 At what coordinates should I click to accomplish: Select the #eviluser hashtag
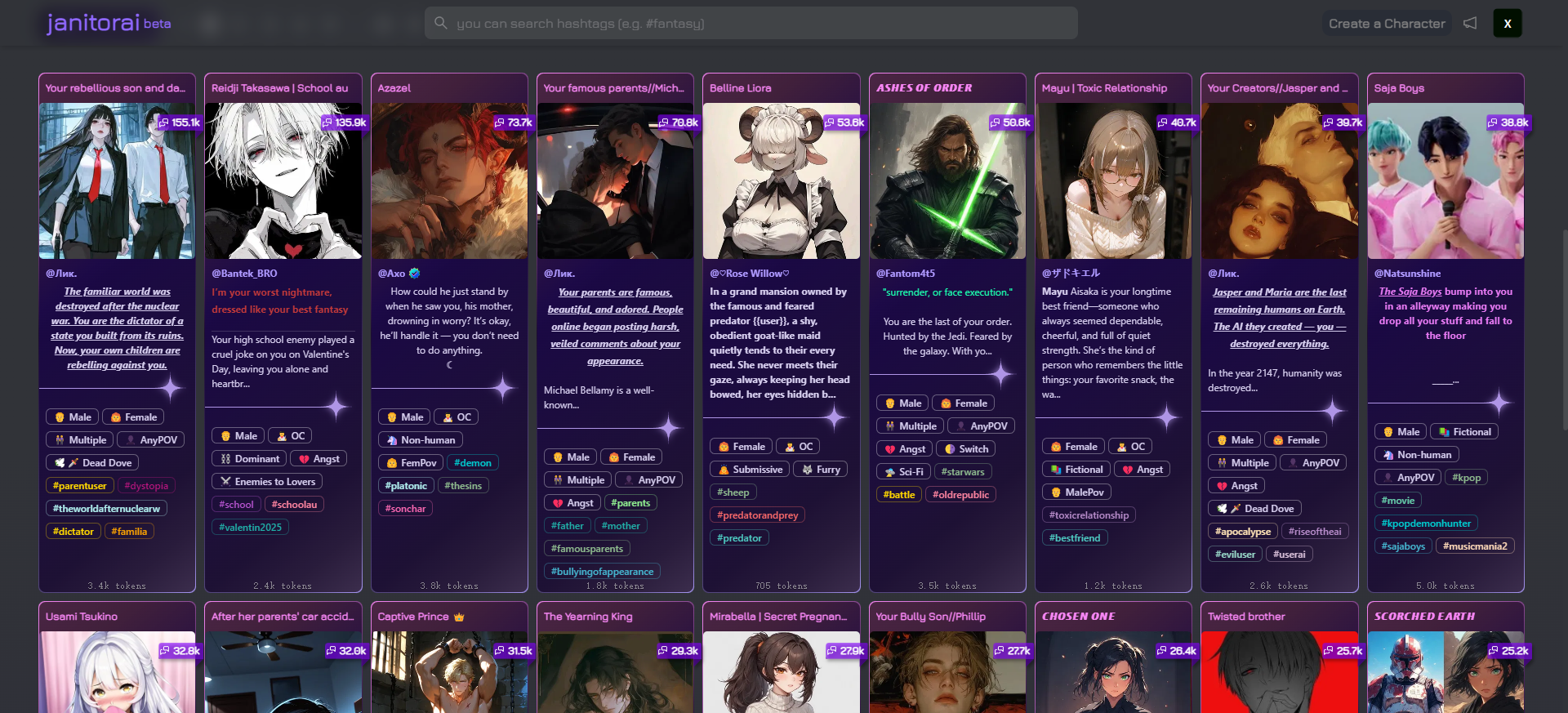1235,555
